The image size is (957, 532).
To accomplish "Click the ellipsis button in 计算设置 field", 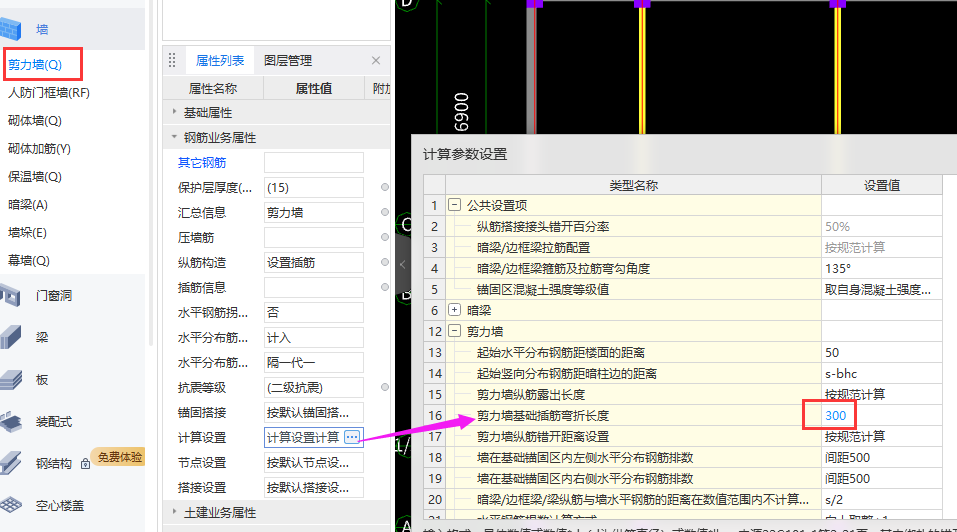I will (x=352, y=437).
